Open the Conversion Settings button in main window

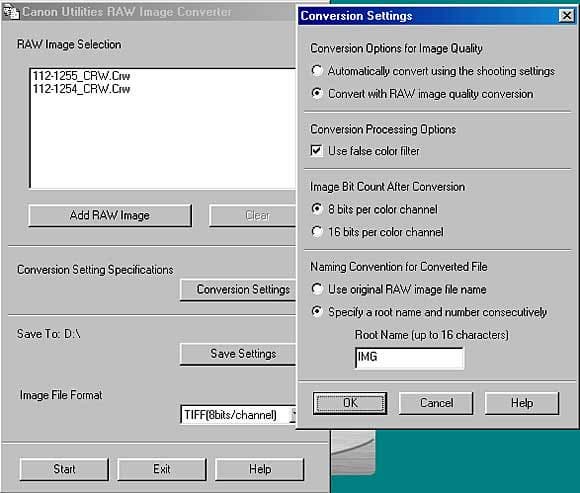[x=239, y=290]
